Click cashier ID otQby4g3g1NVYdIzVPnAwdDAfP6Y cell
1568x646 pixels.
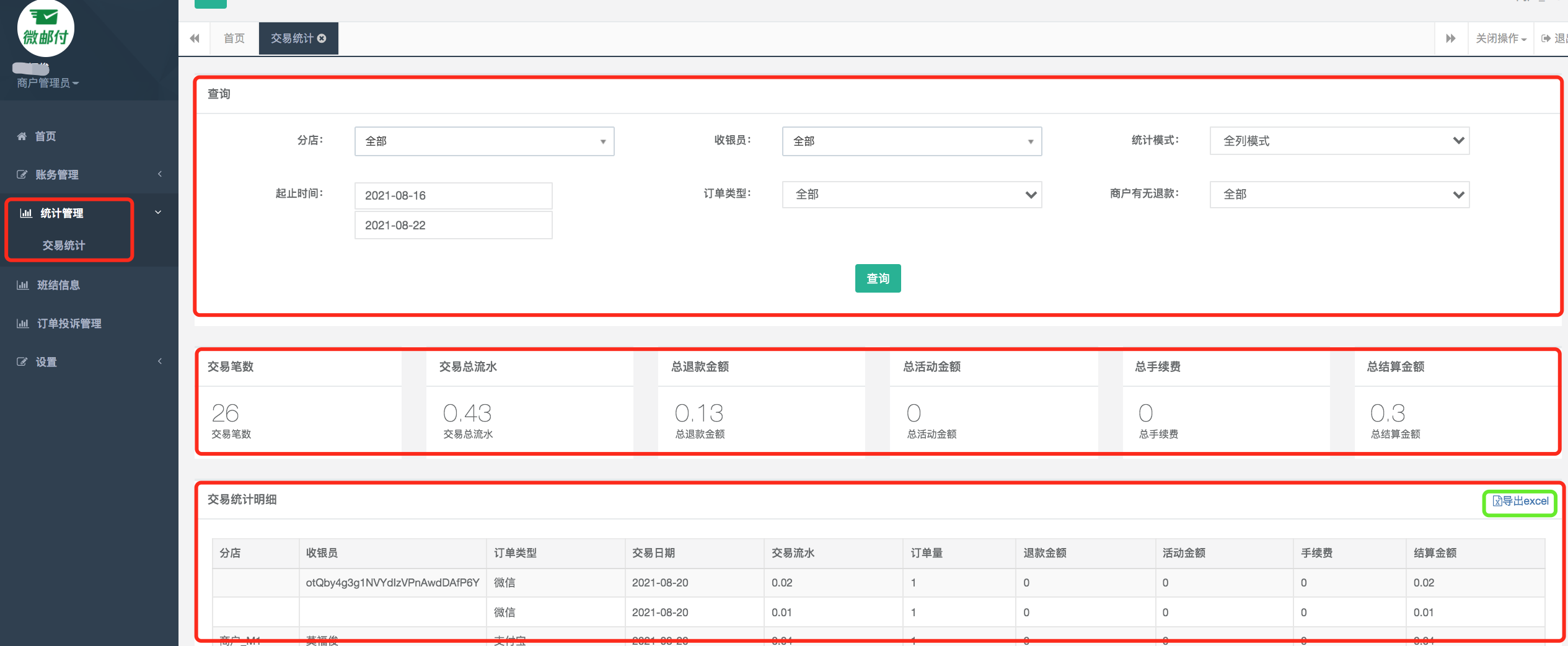[x=392, y=583]
